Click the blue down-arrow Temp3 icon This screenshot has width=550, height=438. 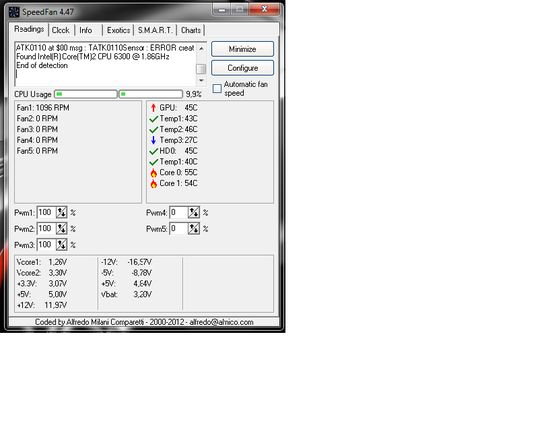pyautogui.click(x=153, y=140)
